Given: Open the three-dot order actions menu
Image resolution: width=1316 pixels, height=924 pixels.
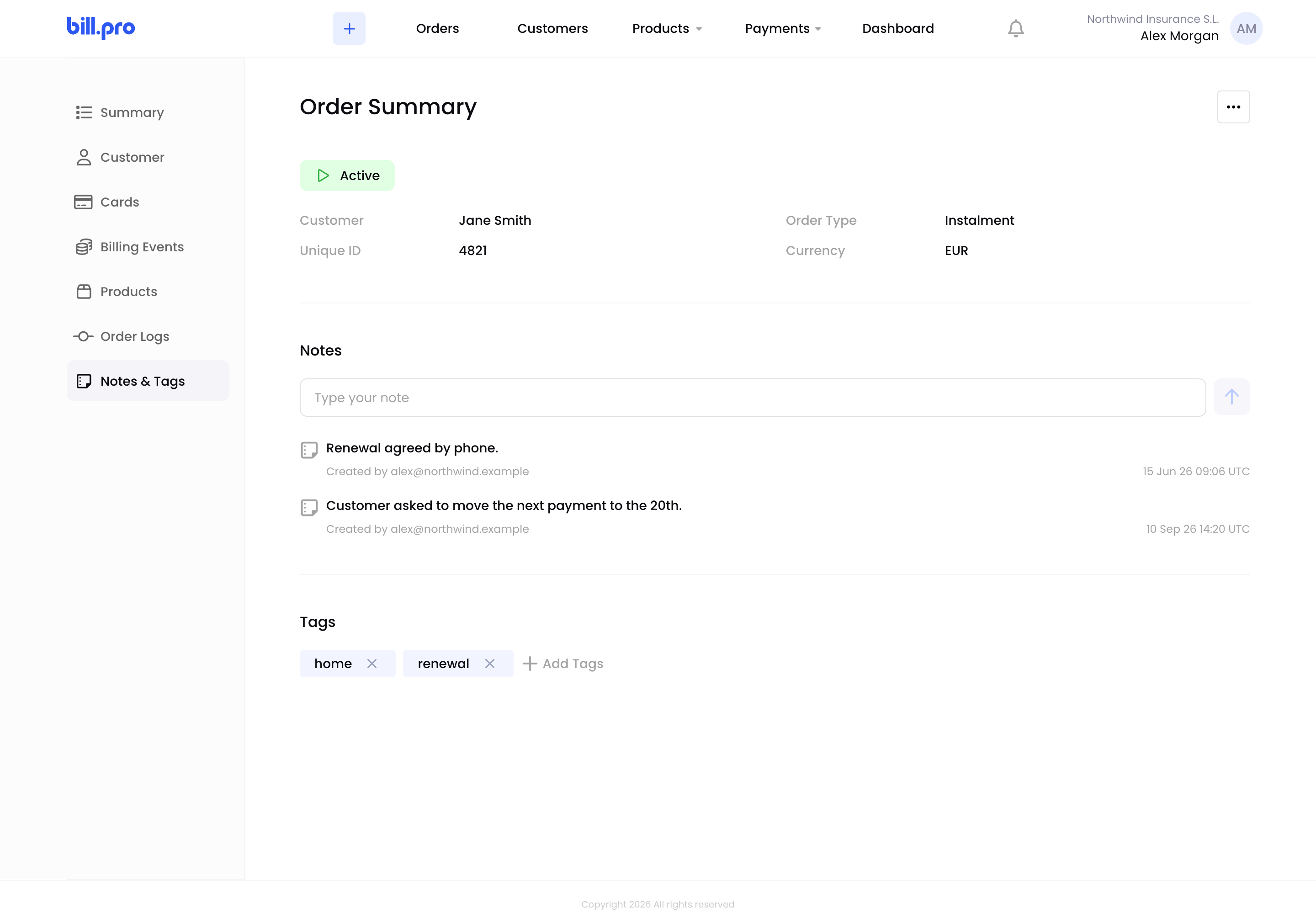Looking at the screenshot, I should [x=1233, y=107].
